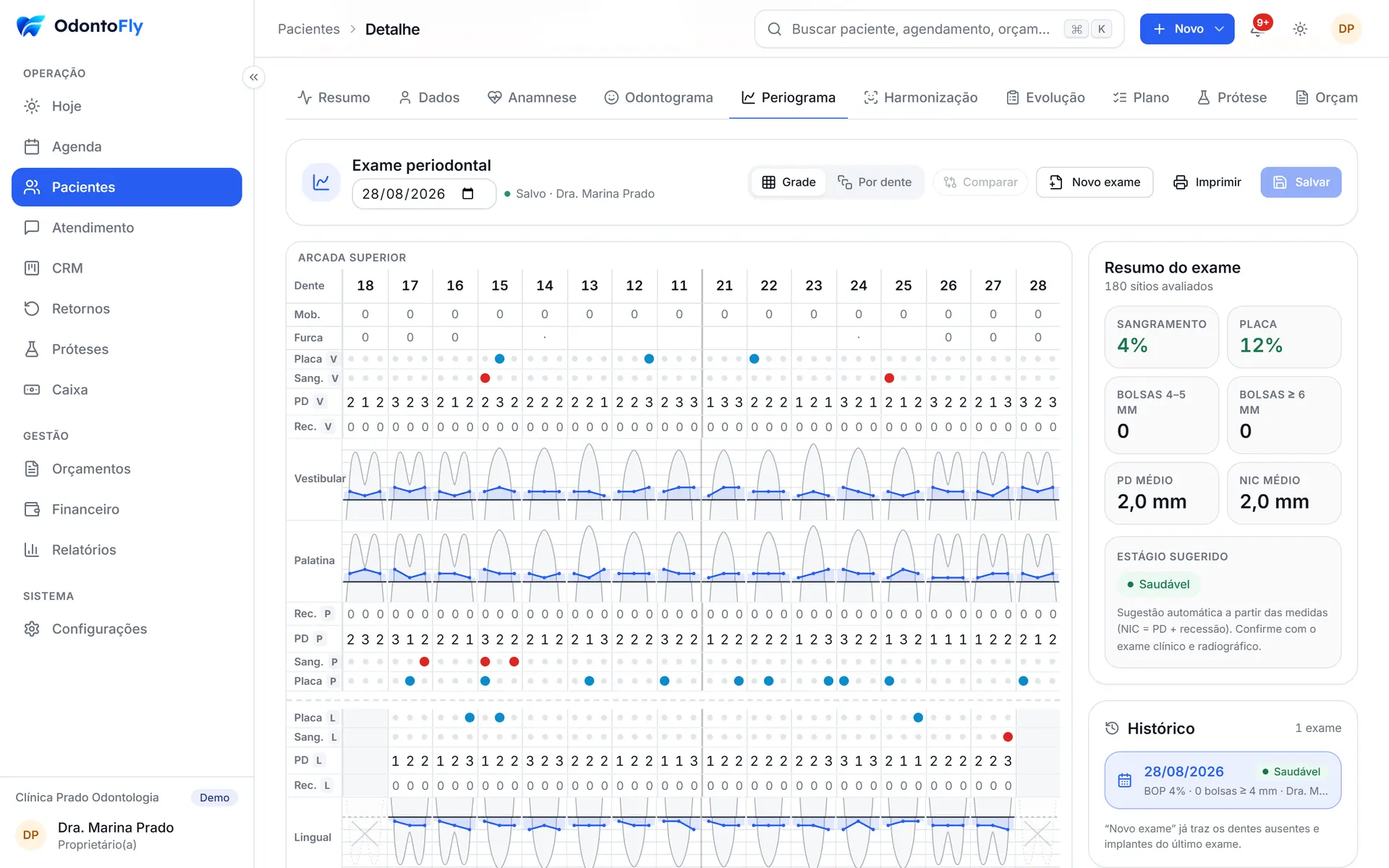Toggle the blue plaque dot on tooth 22 vestibular
Viewport: 1389px width, 868px height.
pyautogui.click(x=754, y=359)
